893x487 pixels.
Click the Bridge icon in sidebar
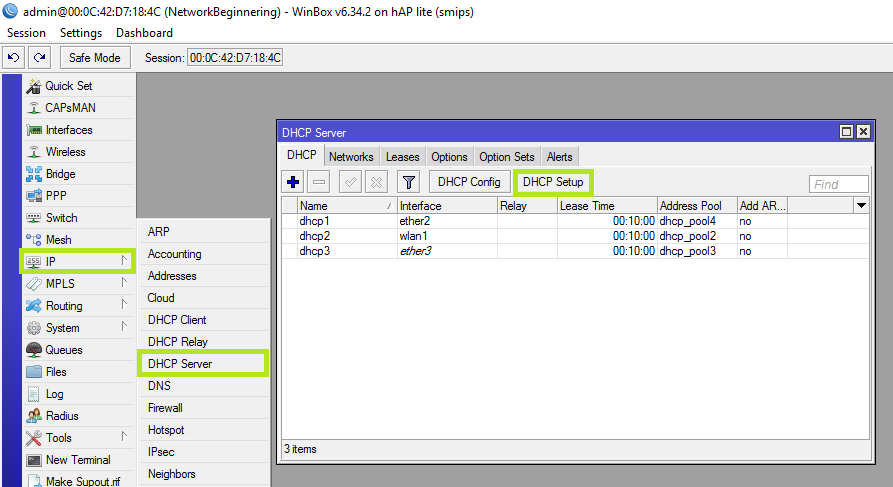point(34,174)
